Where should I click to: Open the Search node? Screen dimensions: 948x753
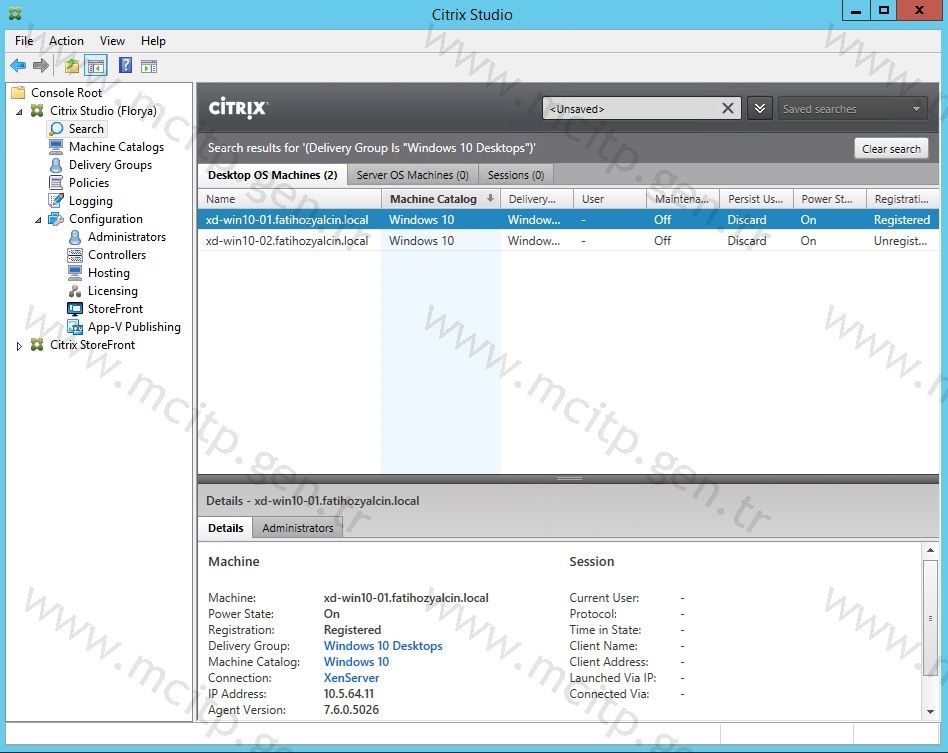click(x=86, y=128)
